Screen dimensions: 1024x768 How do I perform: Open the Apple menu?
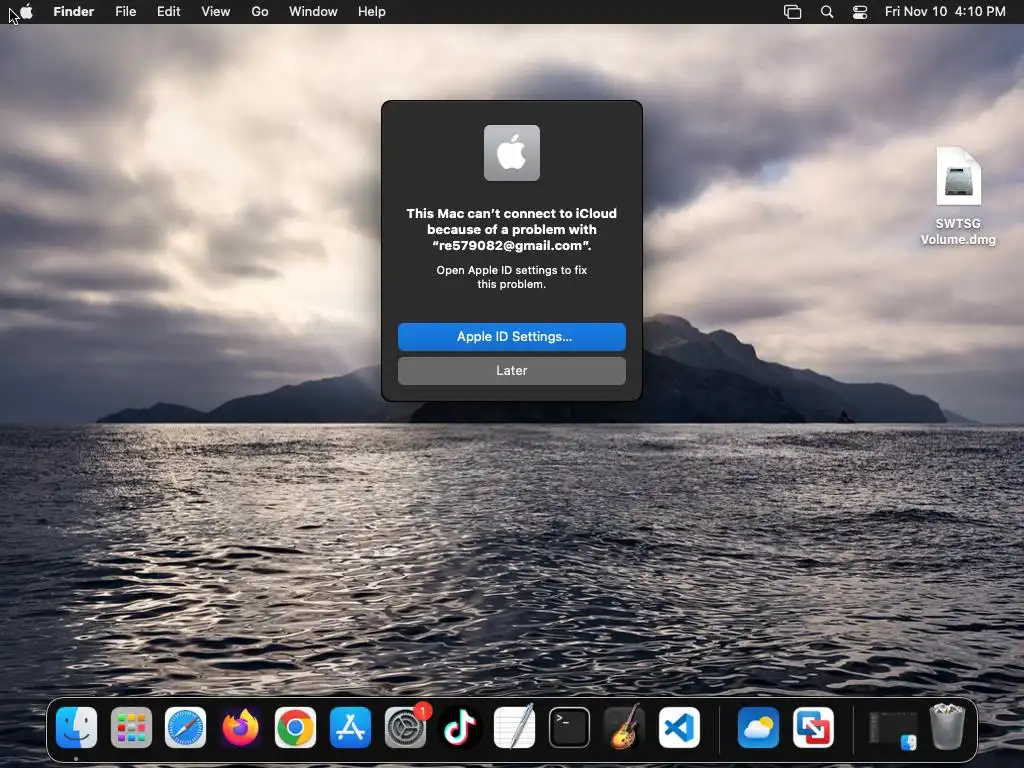pyautogui.click(x=26, y=12)
